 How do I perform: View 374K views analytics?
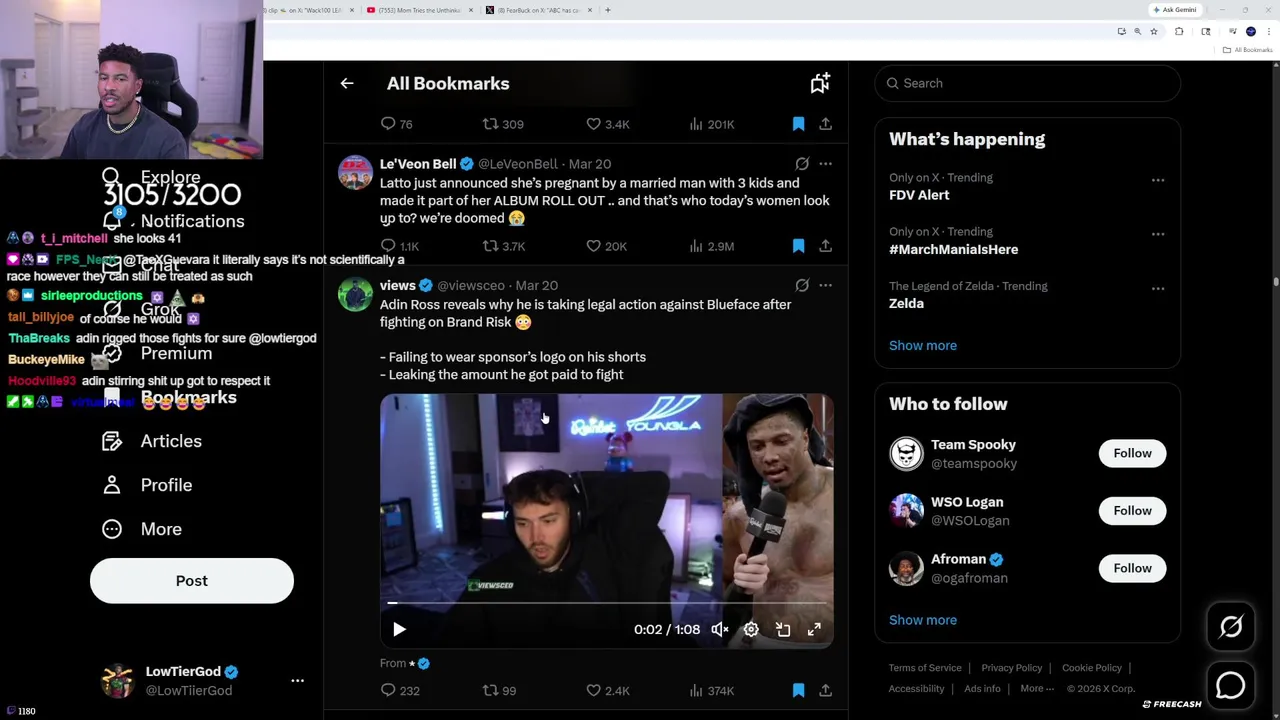click(x=712, y=691)
